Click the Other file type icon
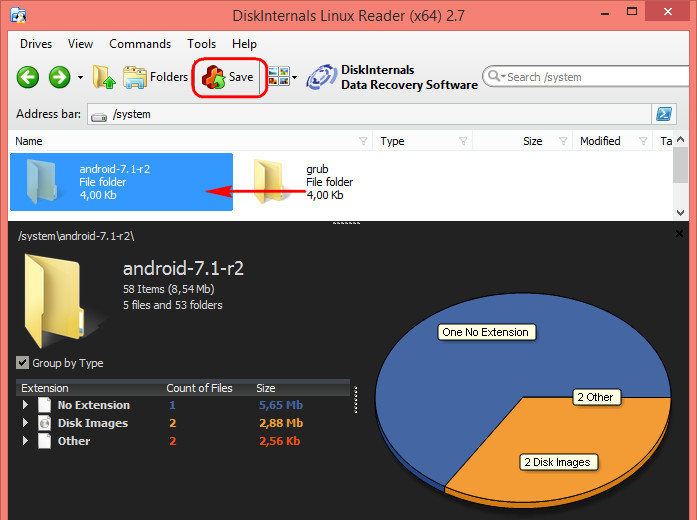The height and width of the screenshot is (520, 697). (x=44, y=441)
